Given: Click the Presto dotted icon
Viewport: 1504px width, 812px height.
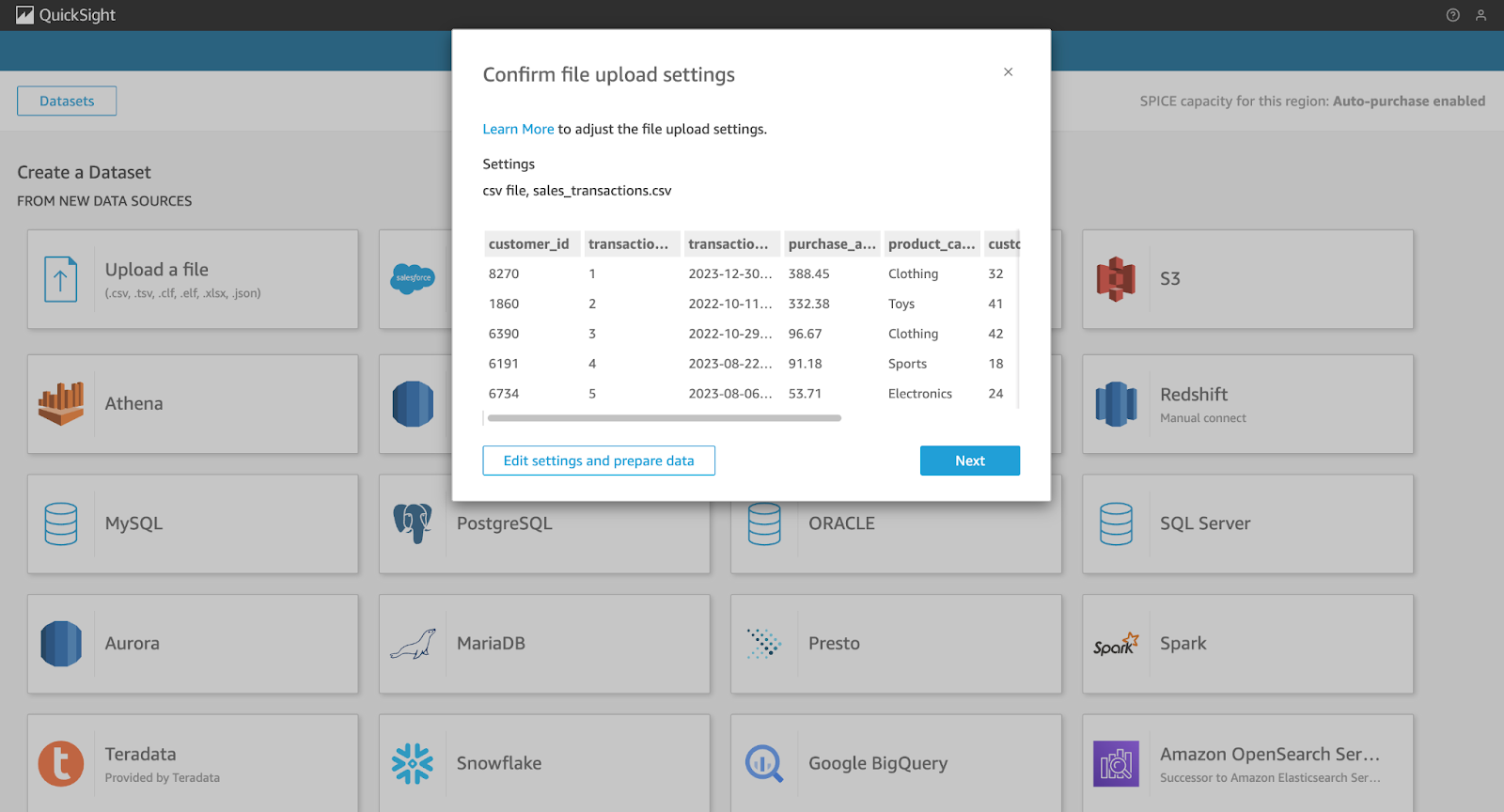Looking at the screenshot, I should click(764, 644).
